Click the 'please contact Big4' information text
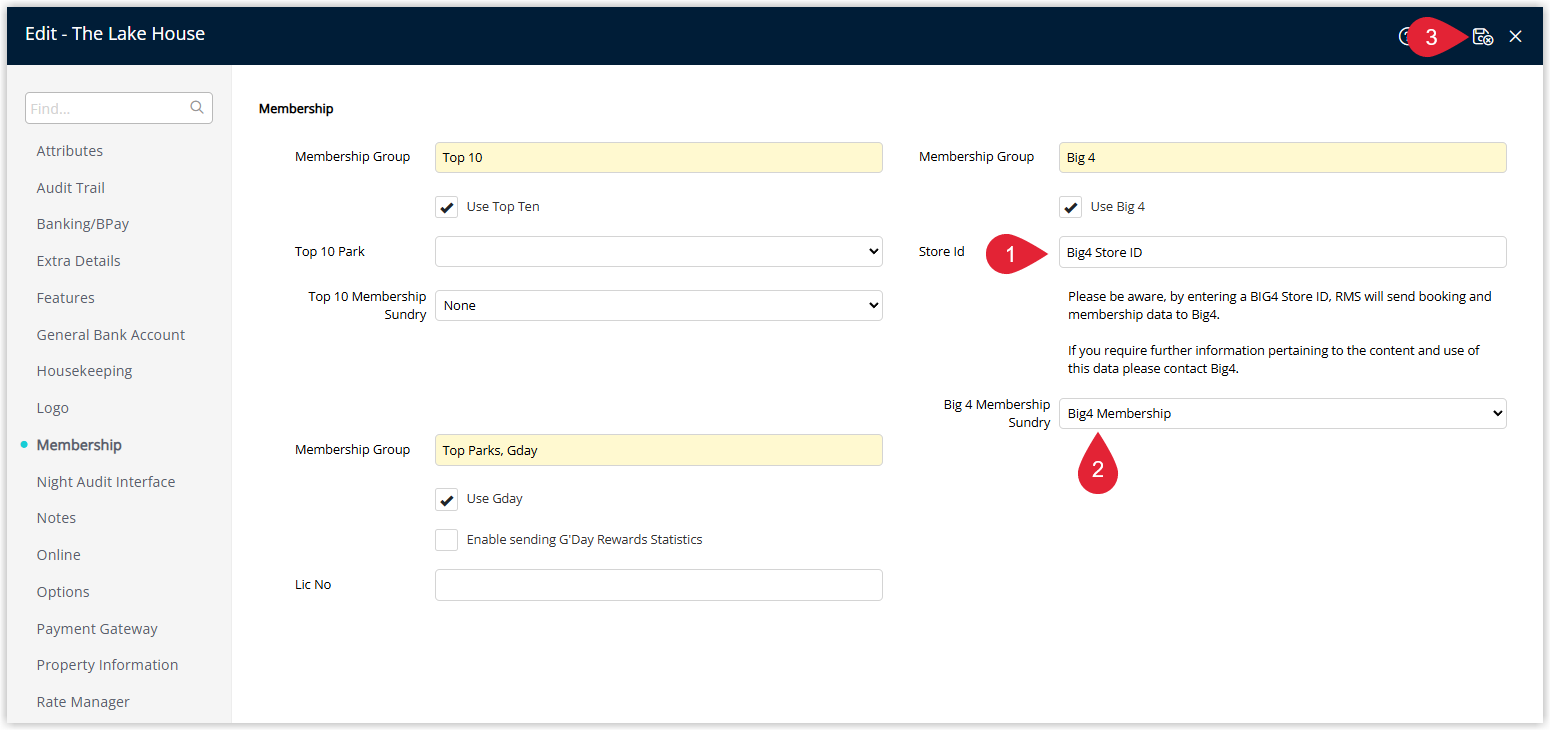 pos(1274,360)
